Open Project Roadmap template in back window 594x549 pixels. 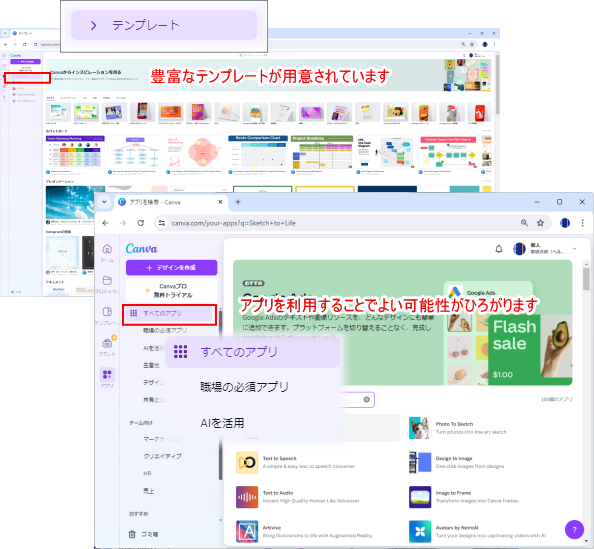click(x=322, y=152)
